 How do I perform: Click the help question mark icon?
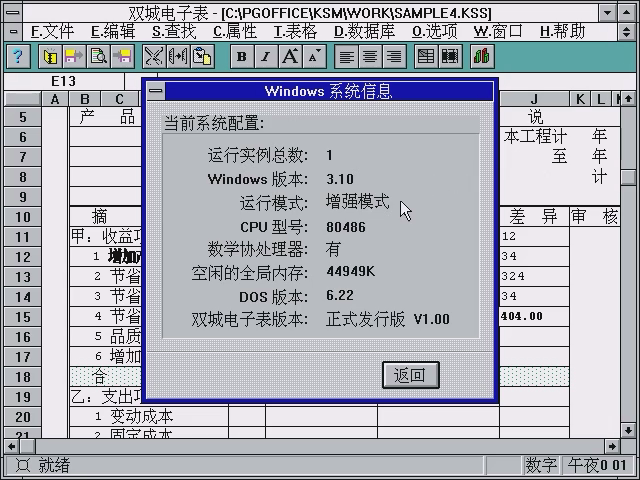tap(18, 56)
